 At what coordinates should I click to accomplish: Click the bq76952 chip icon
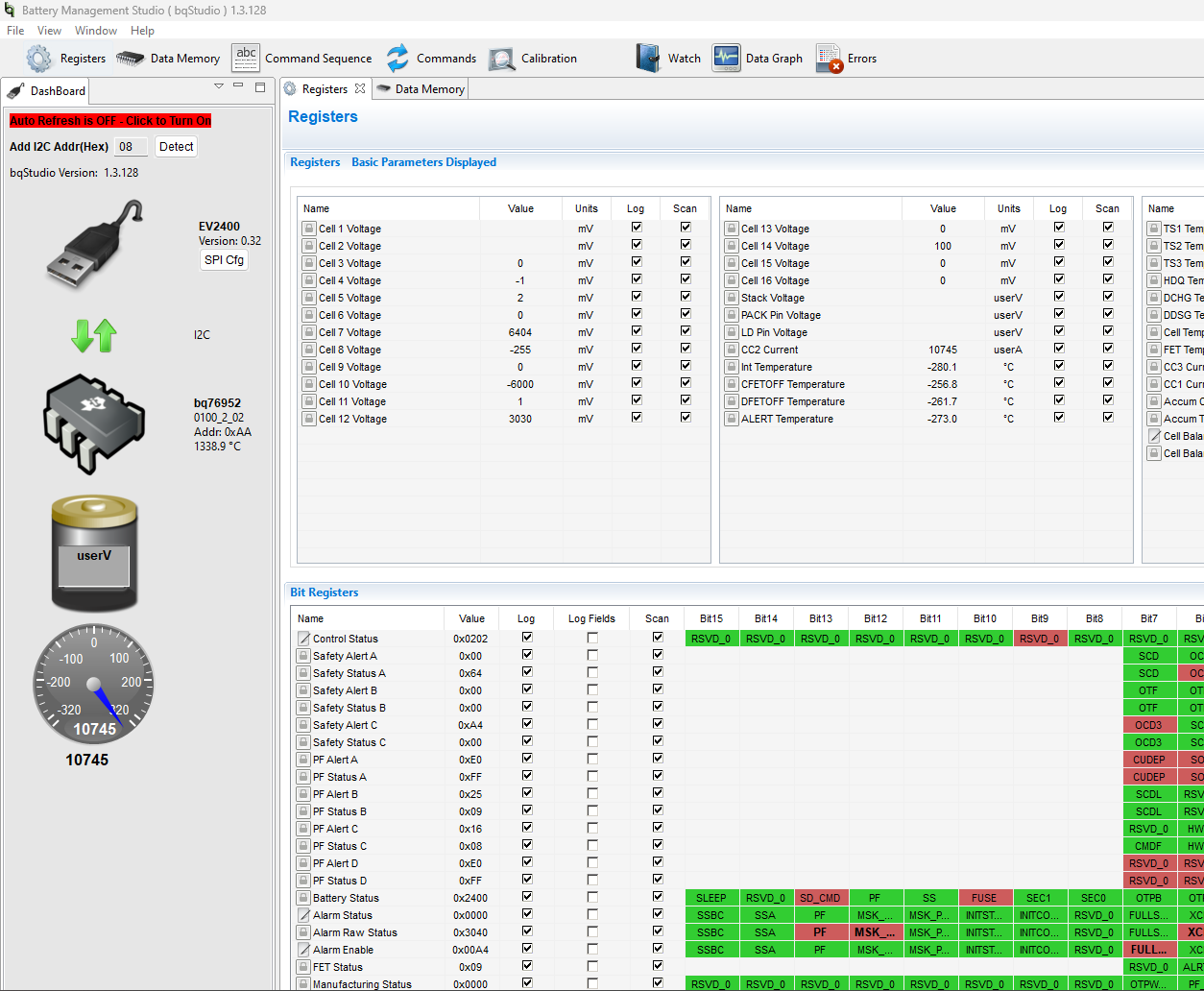(x=93, y=423)
